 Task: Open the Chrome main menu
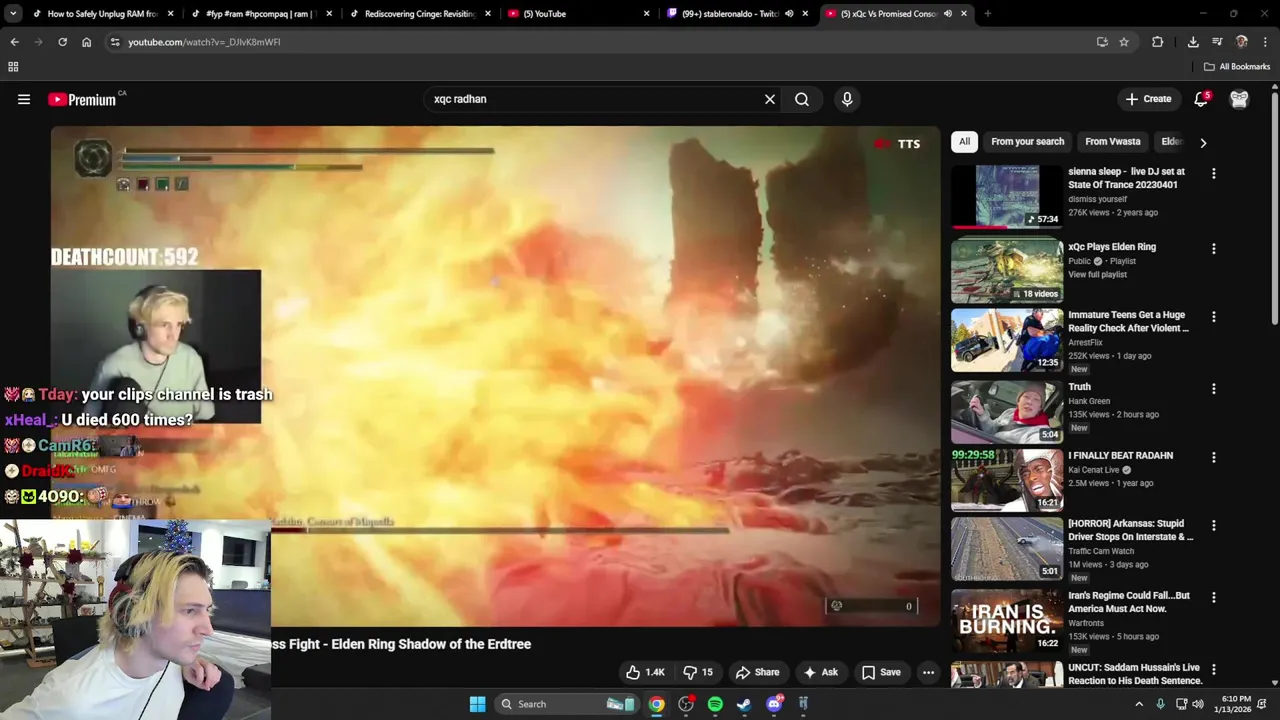tap(1266, 42)
